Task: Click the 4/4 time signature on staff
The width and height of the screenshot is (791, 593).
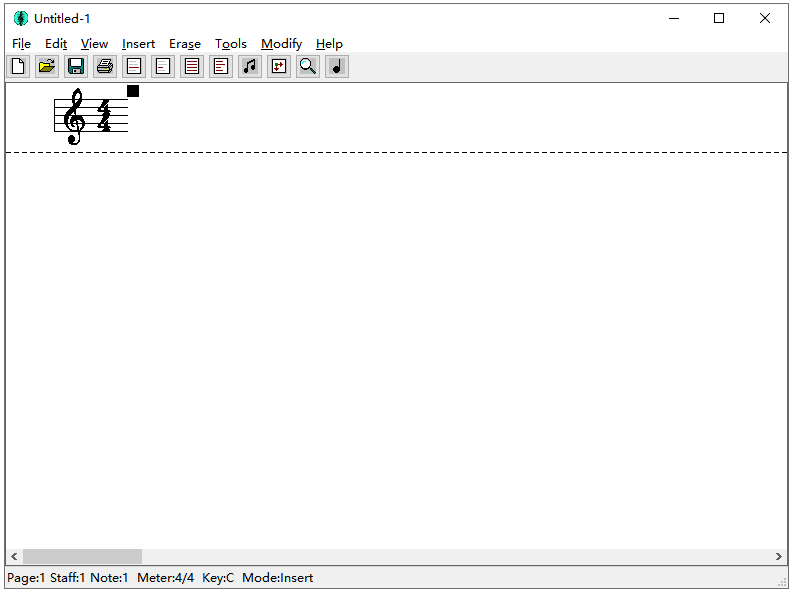Action: [104, 116]
